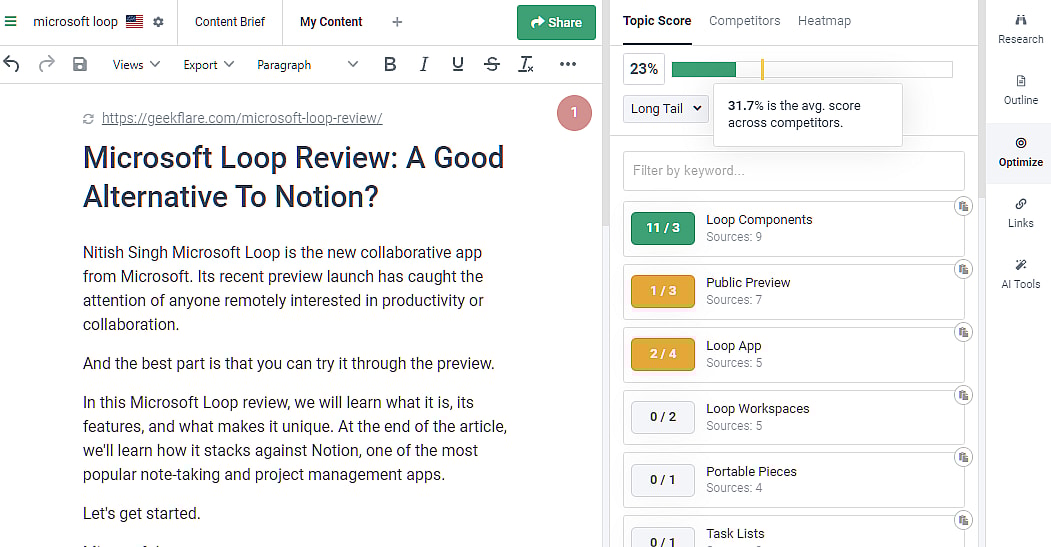Click the Public Preview keyword text
Viewport: 1051px width, 547px height.
point(748,283)
